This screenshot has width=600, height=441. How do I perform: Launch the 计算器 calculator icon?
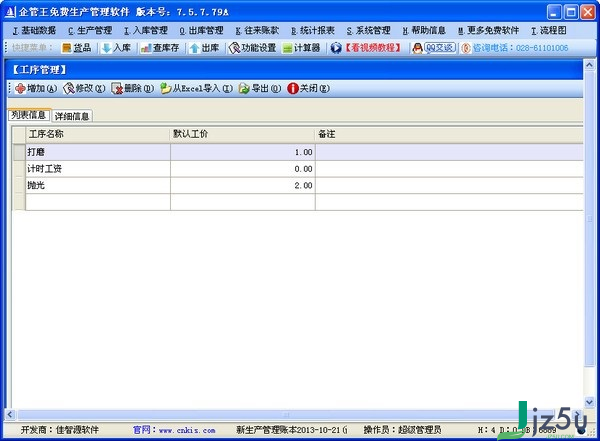click(287, 48)
